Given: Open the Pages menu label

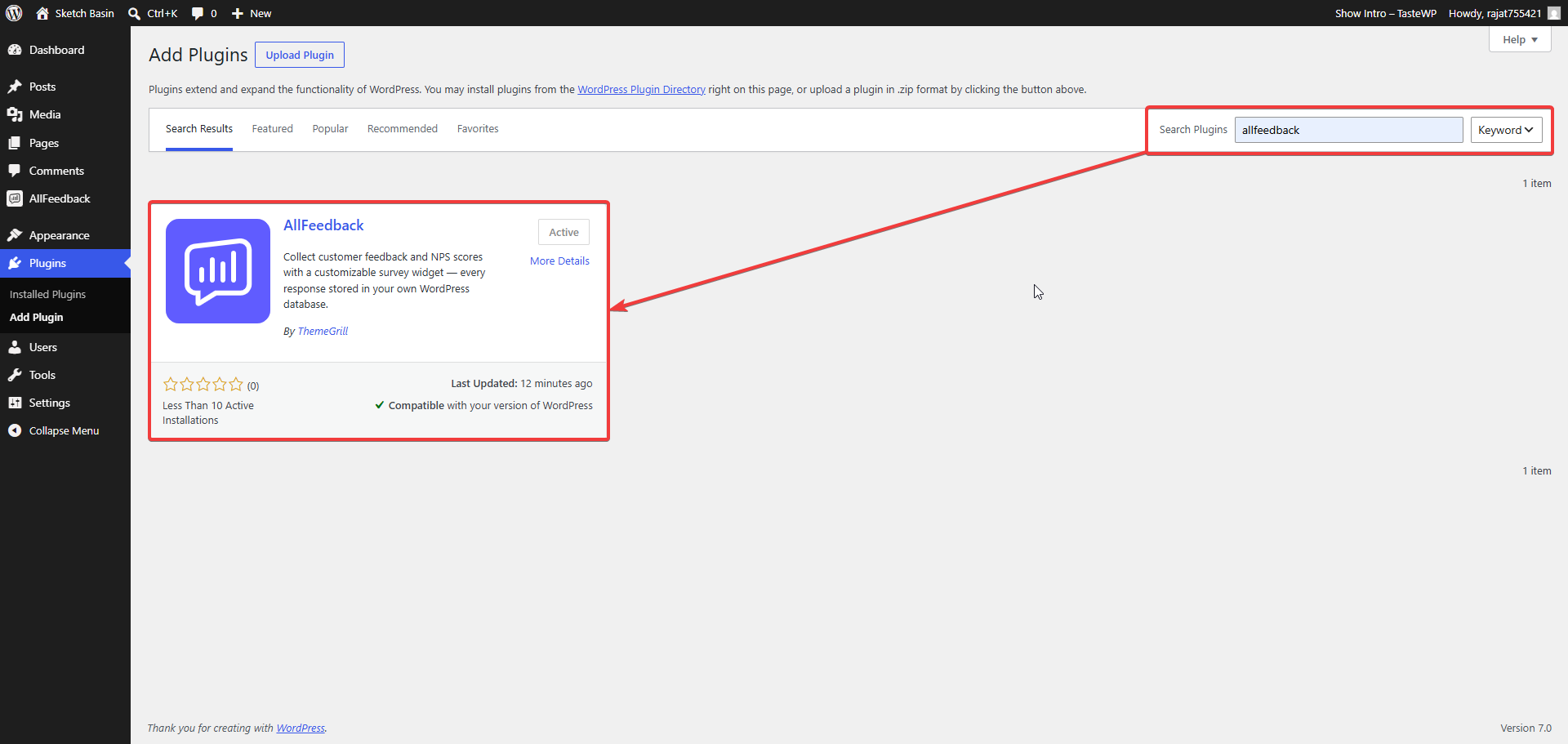Looking at the screenshot, I should [44, 143].
